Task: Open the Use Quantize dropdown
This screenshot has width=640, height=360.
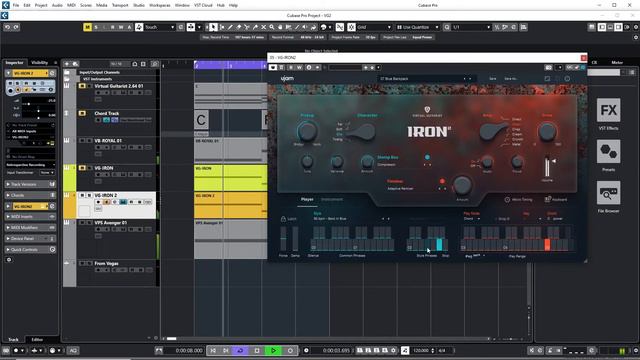Action: click(x=418, y=27)
